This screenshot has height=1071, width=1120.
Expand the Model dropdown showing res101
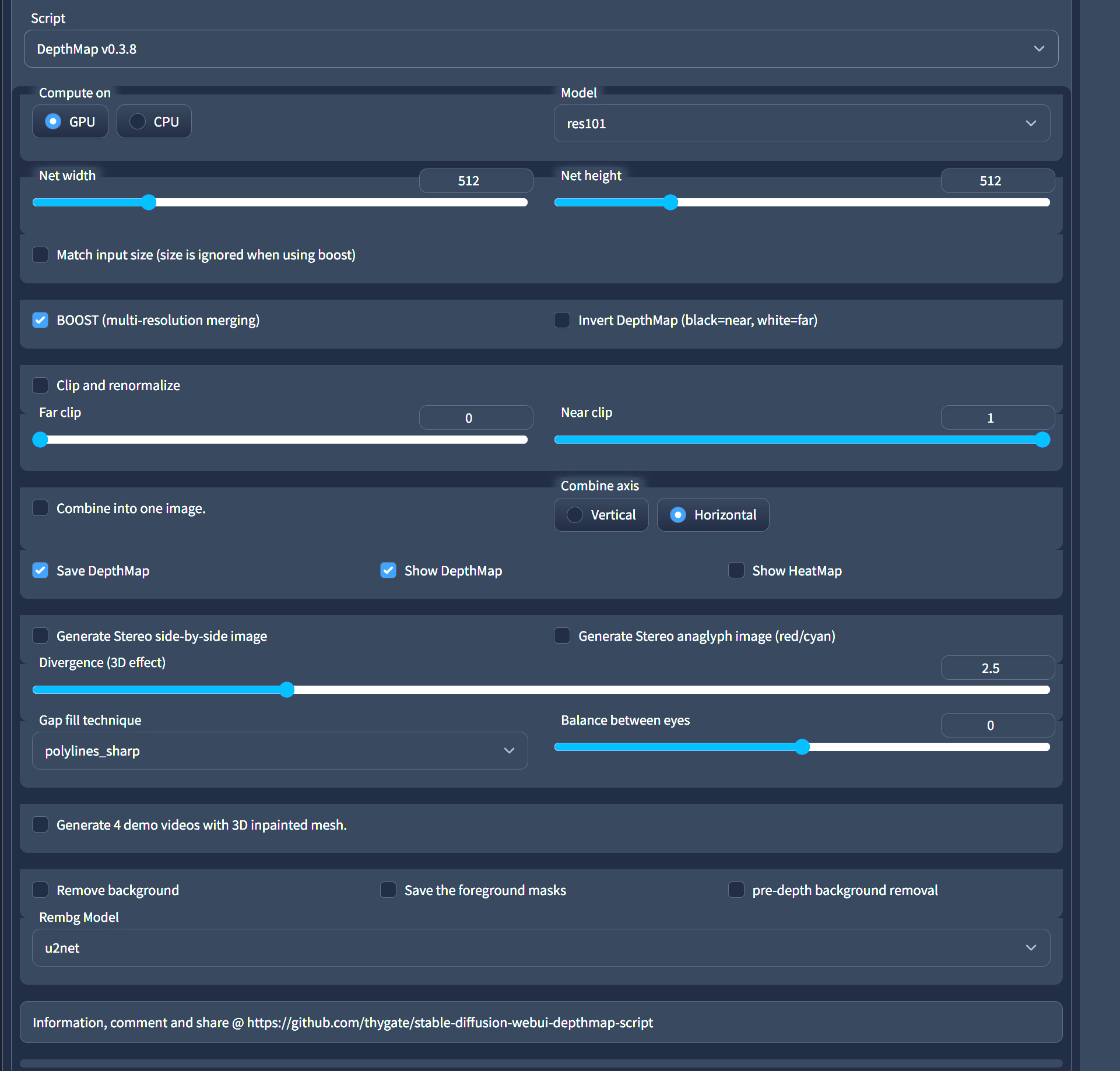(x=801, y=124)
